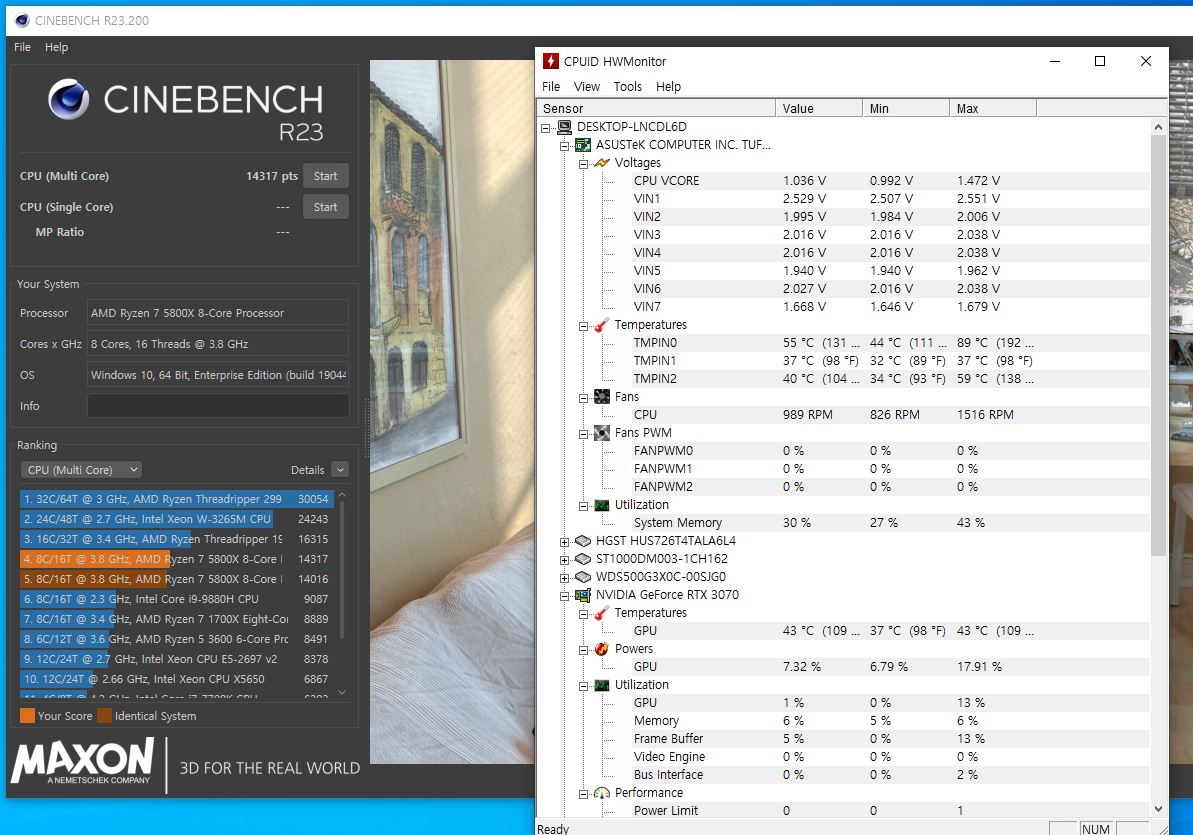This screenshot has width=1193, height=835.
Task: Open Cinebench File menu
Action: 22,47
